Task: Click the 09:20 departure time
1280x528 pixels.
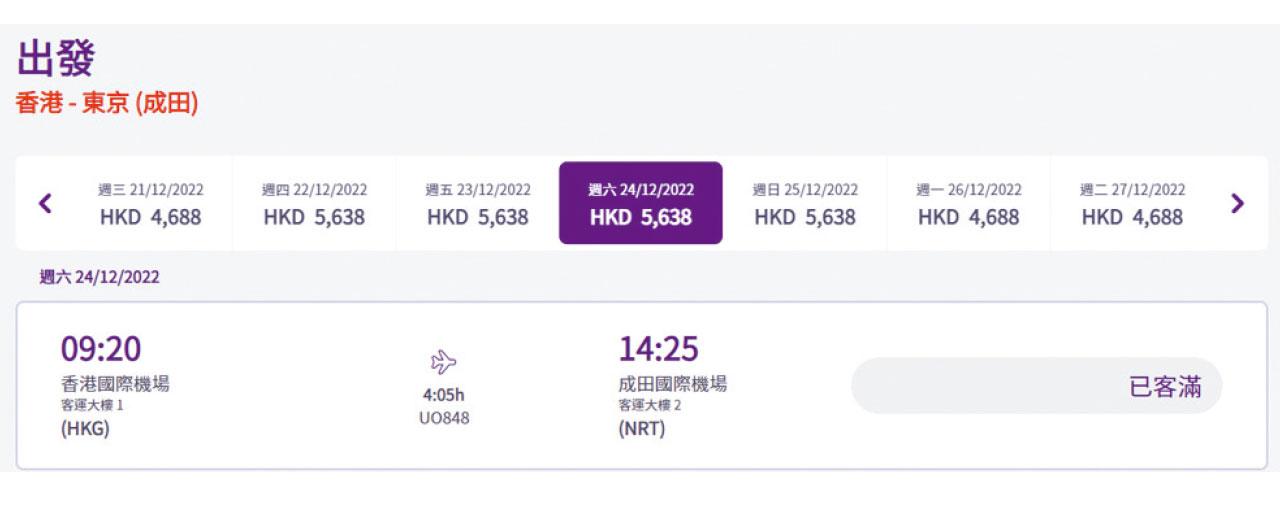Action: (101, 349)
